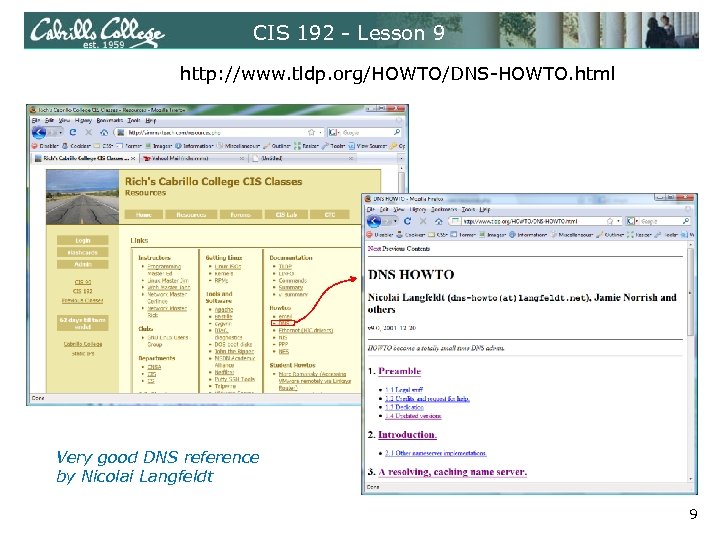Viewport: 720px width, 540px height.
Task: Open the Apache link under Tools and Software
Action: pyautogui.click(x=224, y=309)
